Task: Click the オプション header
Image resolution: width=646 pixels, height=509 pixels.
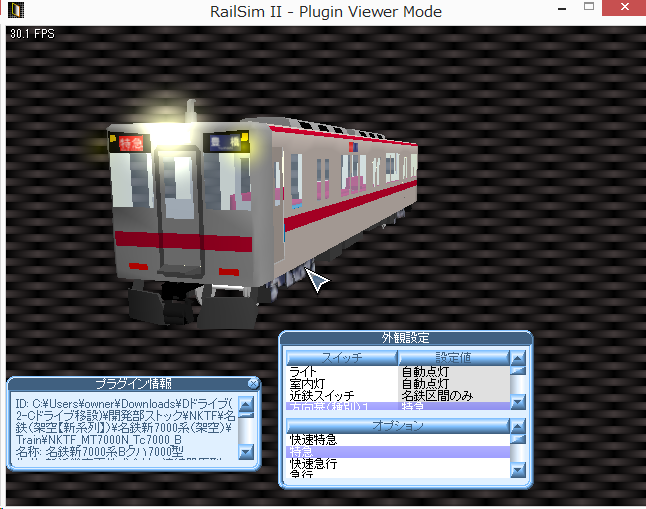Action: 398,425
